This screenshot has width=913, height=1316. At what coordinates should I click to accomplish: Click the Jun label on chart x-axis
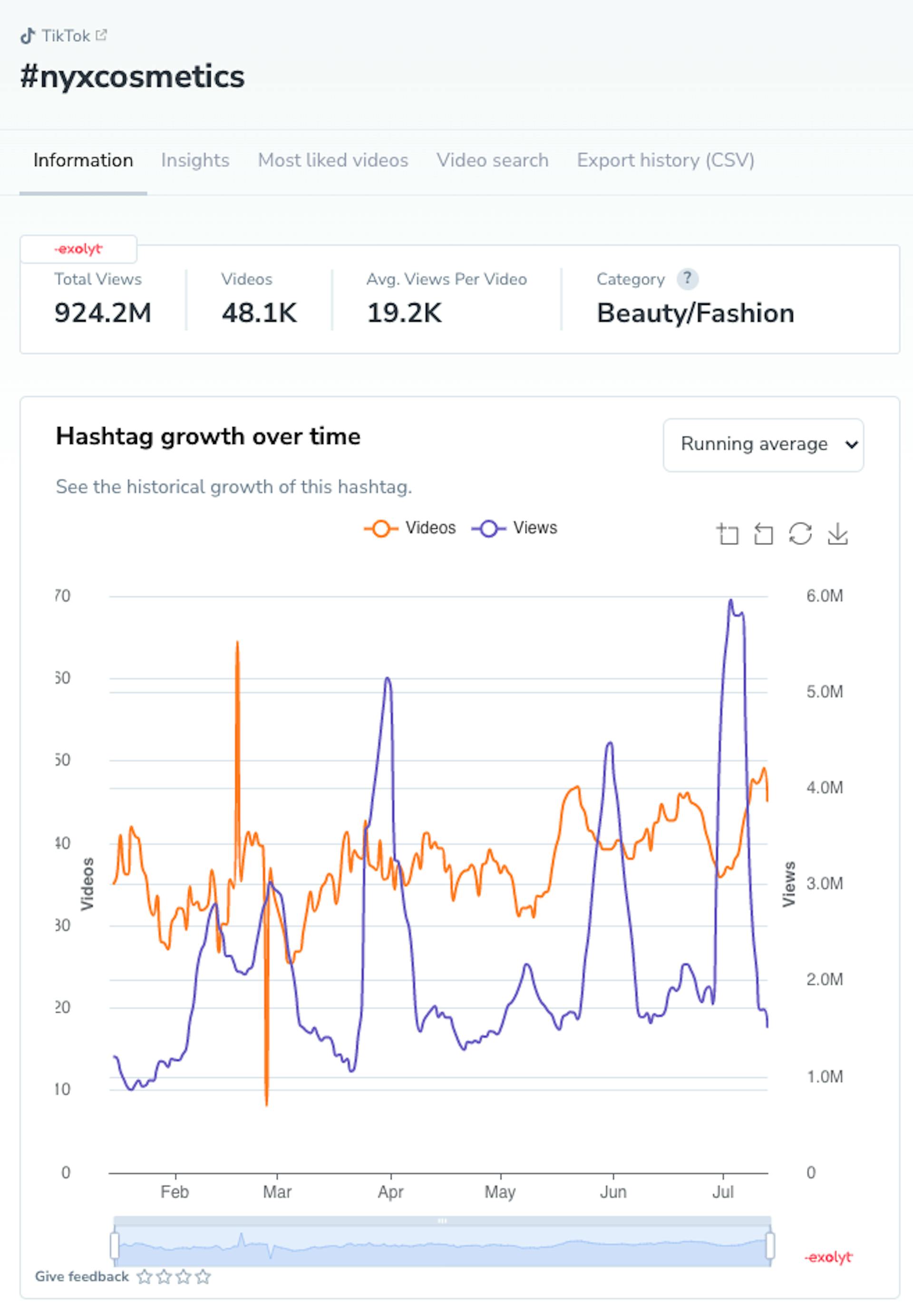coord(613,1192)
